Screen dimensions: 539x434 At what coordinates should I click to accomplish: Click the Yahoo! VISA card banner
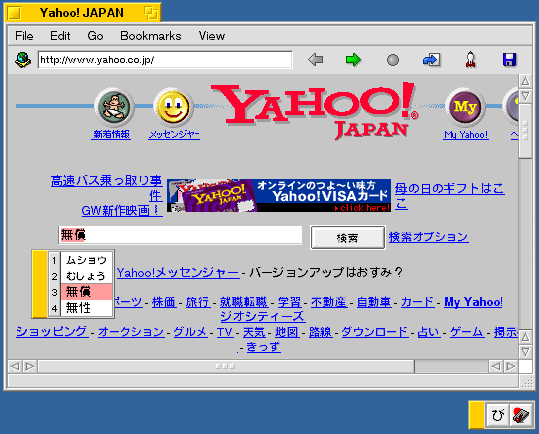279,195
